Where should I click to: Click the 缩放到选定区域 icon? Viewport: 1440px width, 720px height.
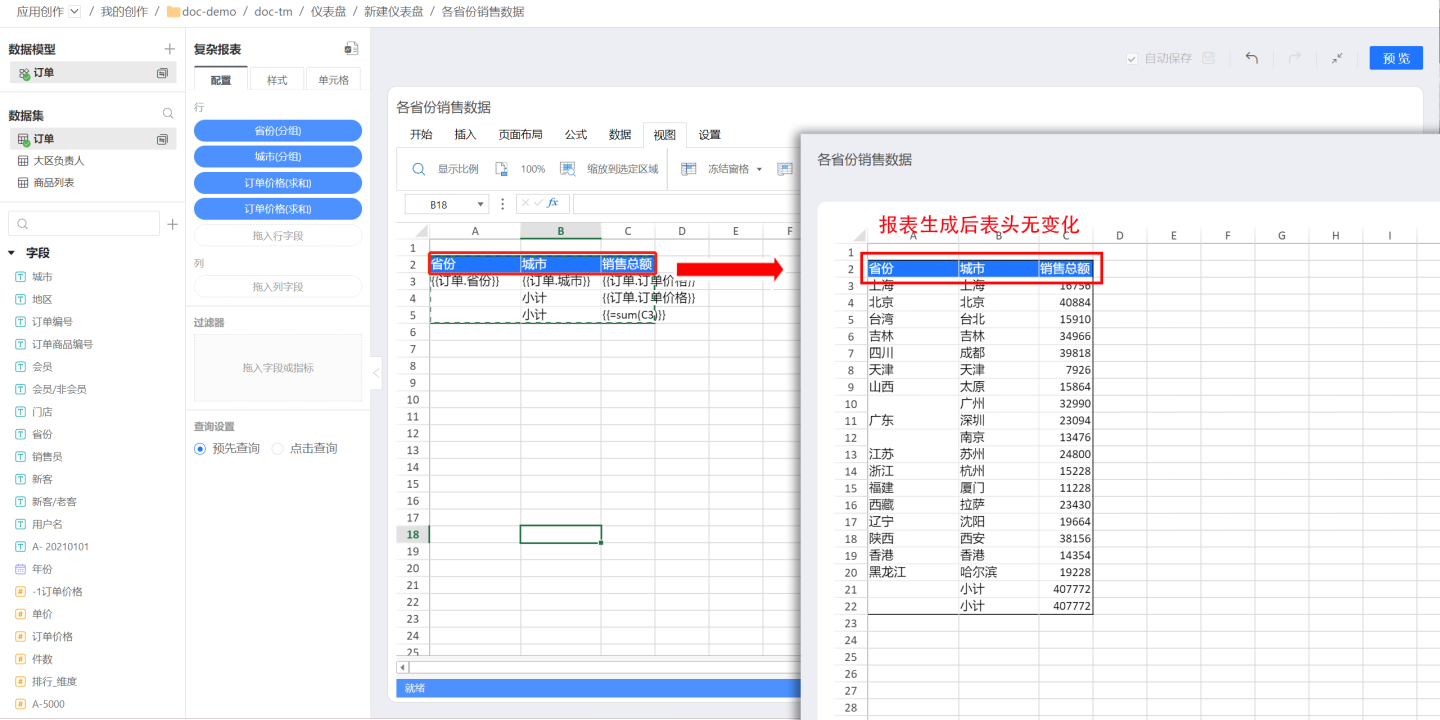click(567, 169)
